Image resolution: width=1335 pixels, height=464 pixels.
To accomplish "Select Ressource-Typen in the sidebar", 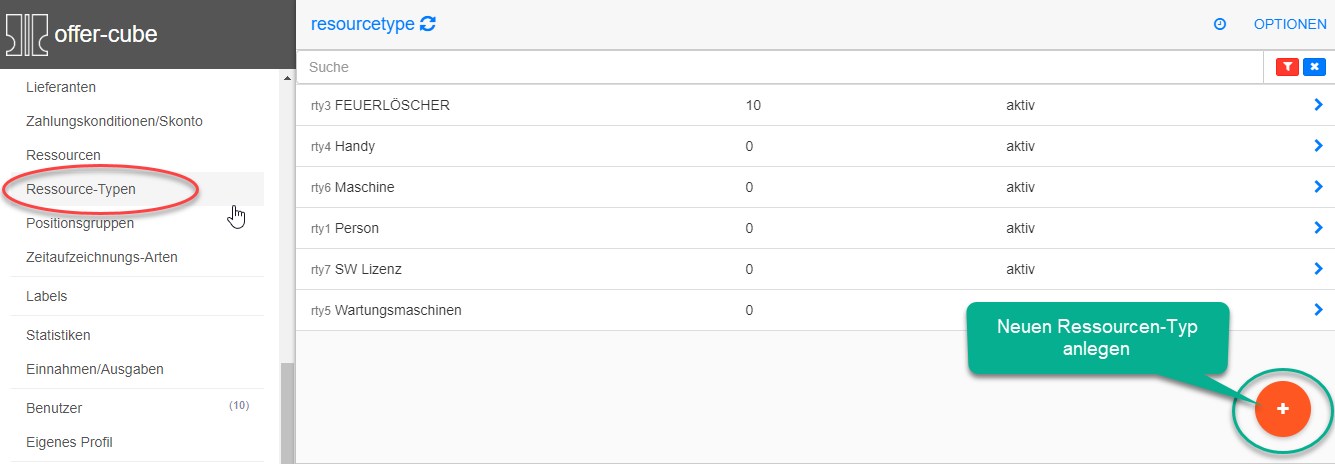I will (81, 189).
